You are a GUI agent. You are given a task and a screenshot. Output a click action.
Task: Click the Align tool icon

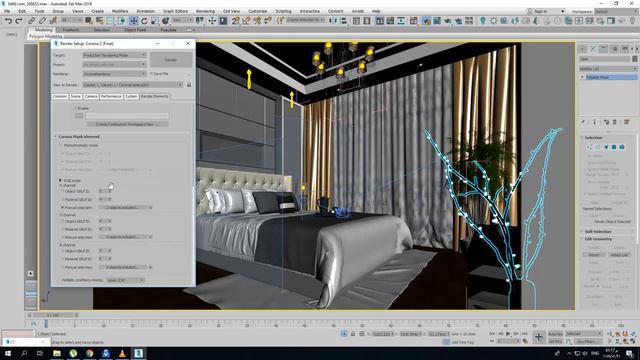344,20
